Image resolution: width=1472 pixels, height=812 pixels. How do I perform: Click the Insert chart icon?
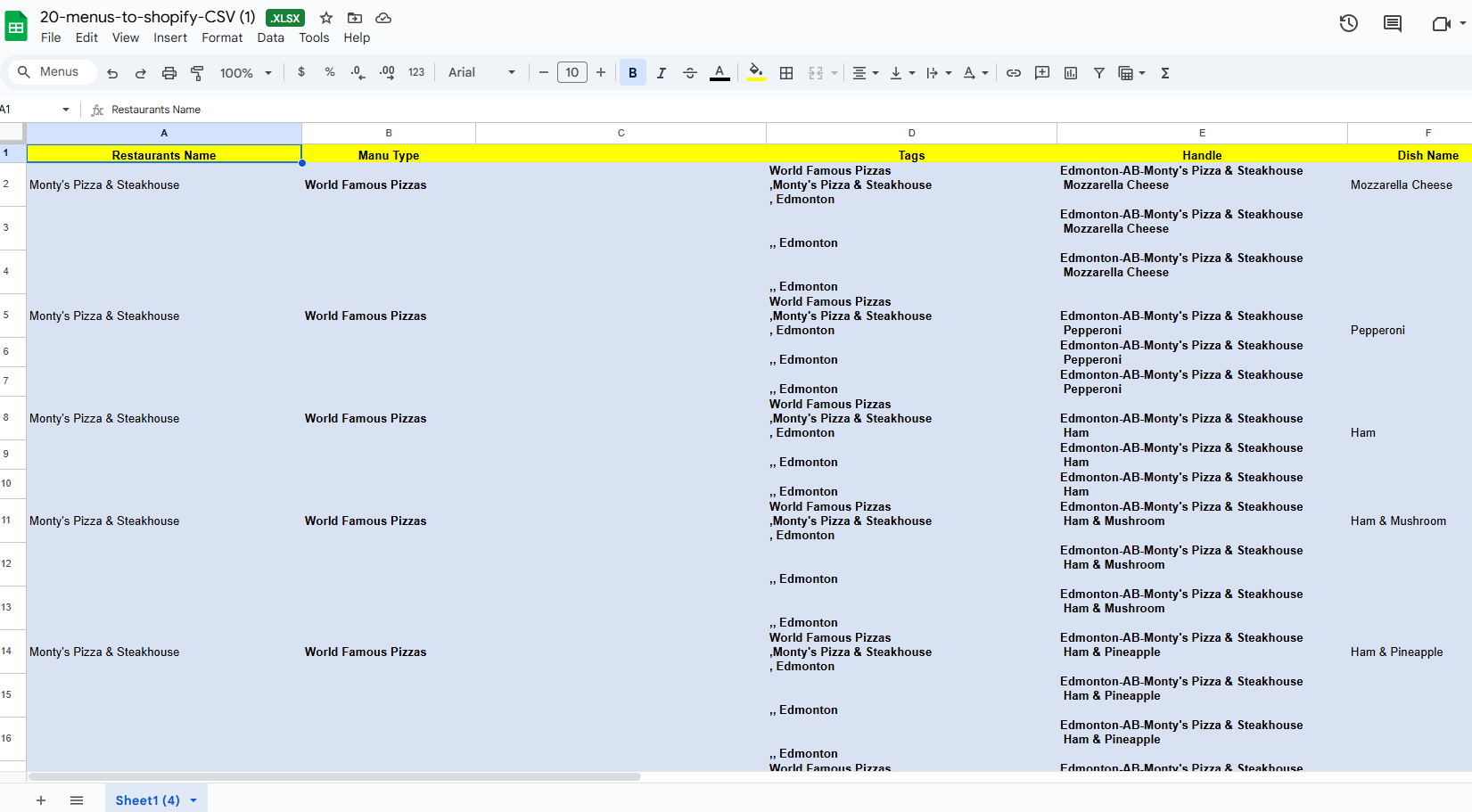click(x=1070, y=73)
